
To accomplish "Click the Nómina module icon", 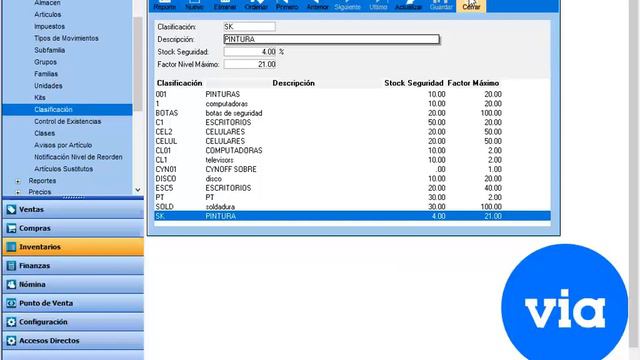I will (11, 284).
